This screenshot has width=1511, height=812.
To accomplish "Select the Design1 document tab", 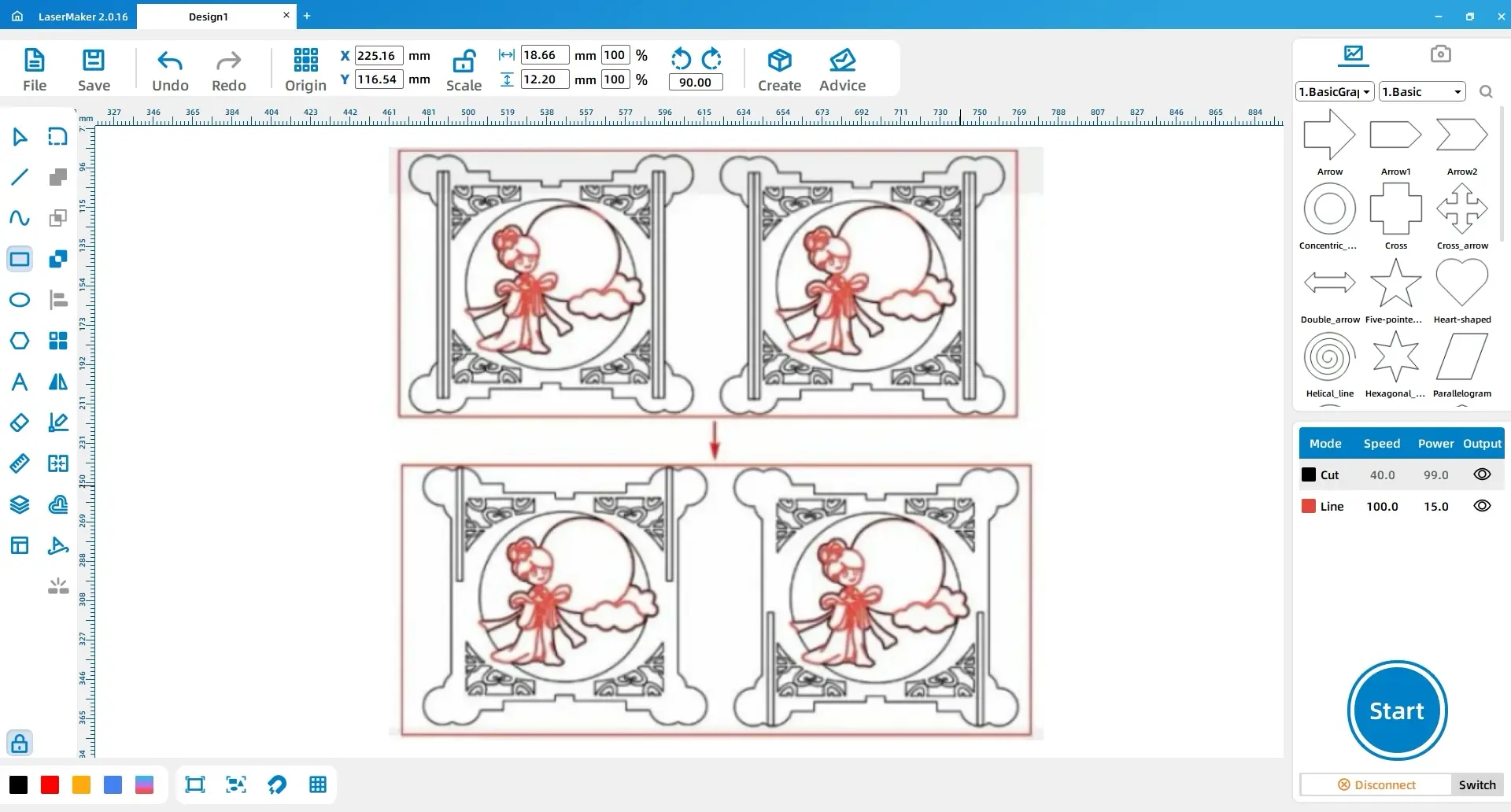I will pos(208,17).
